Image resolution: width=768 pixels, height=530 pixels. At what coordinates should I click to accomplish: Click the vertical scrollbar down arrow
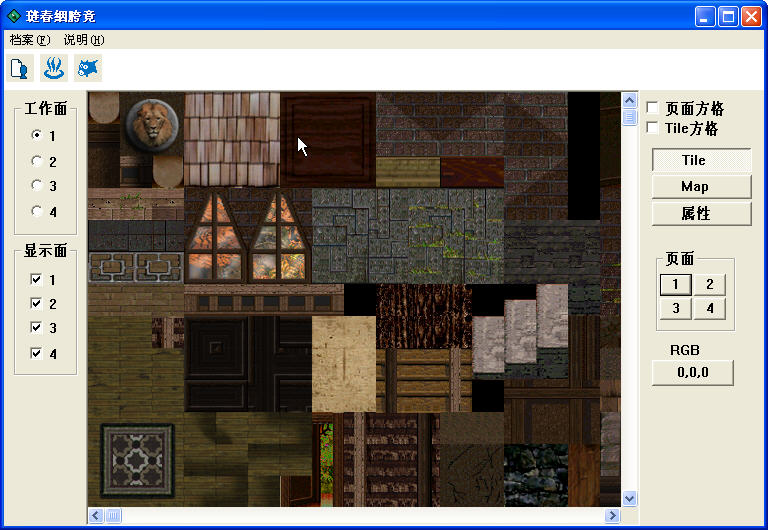[x=629, y=499]
